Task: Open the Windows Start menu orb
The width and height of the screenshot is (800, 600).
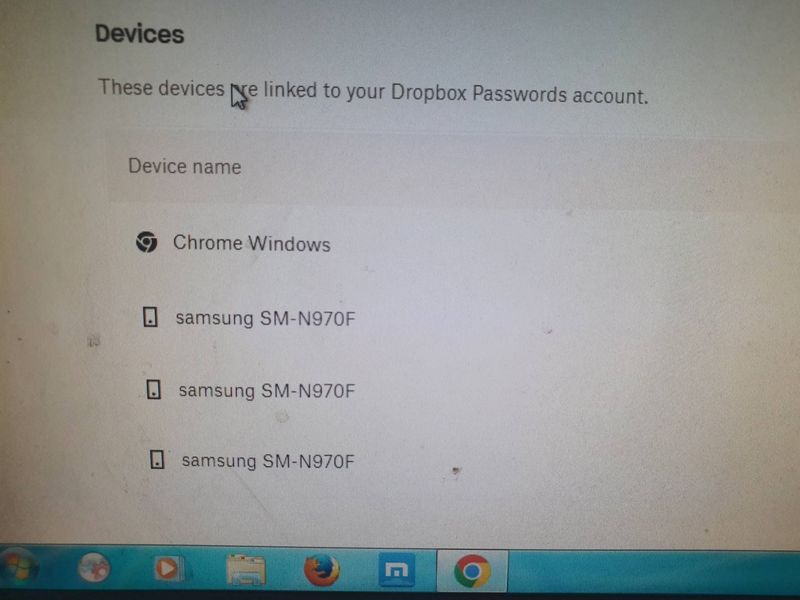Action: pyautogui.click(x=18, y=566)
